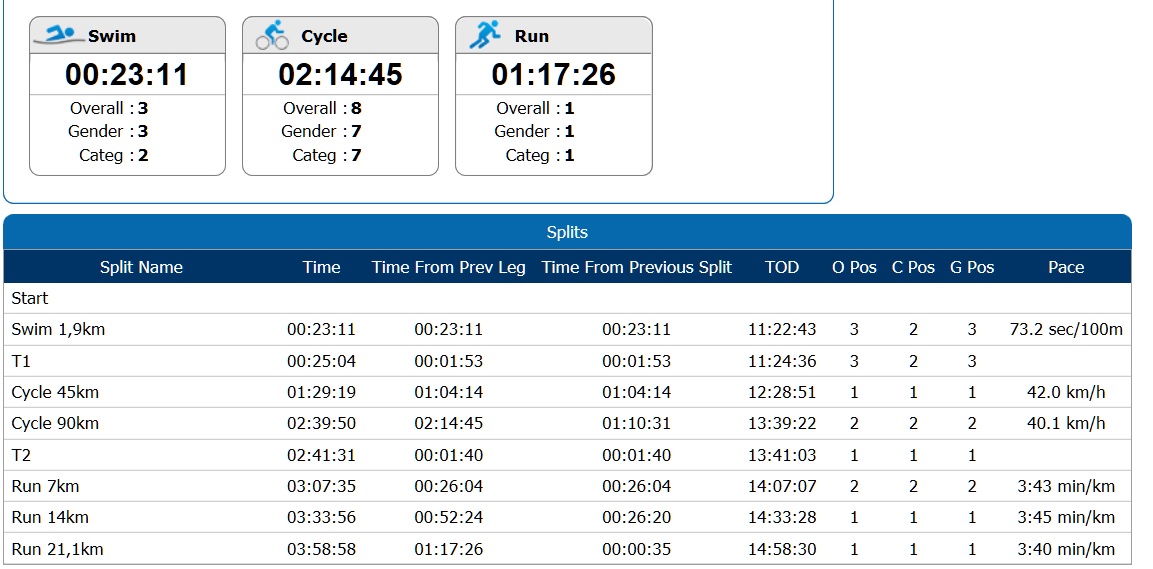Click the cyclist icon in Cycle card
This screenshot has height=569, width=1153.
(272, 36)
